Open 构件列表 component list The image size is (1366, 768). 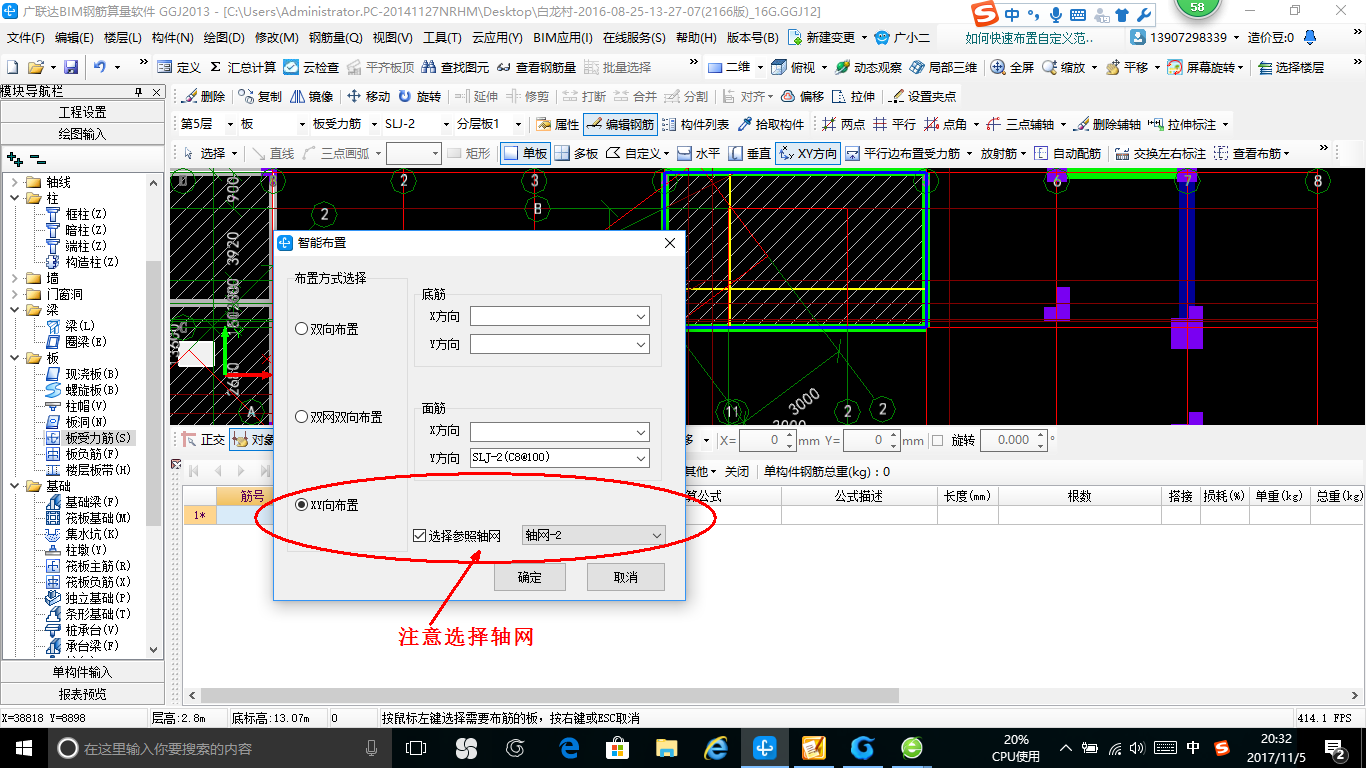[x=695, y=125]
